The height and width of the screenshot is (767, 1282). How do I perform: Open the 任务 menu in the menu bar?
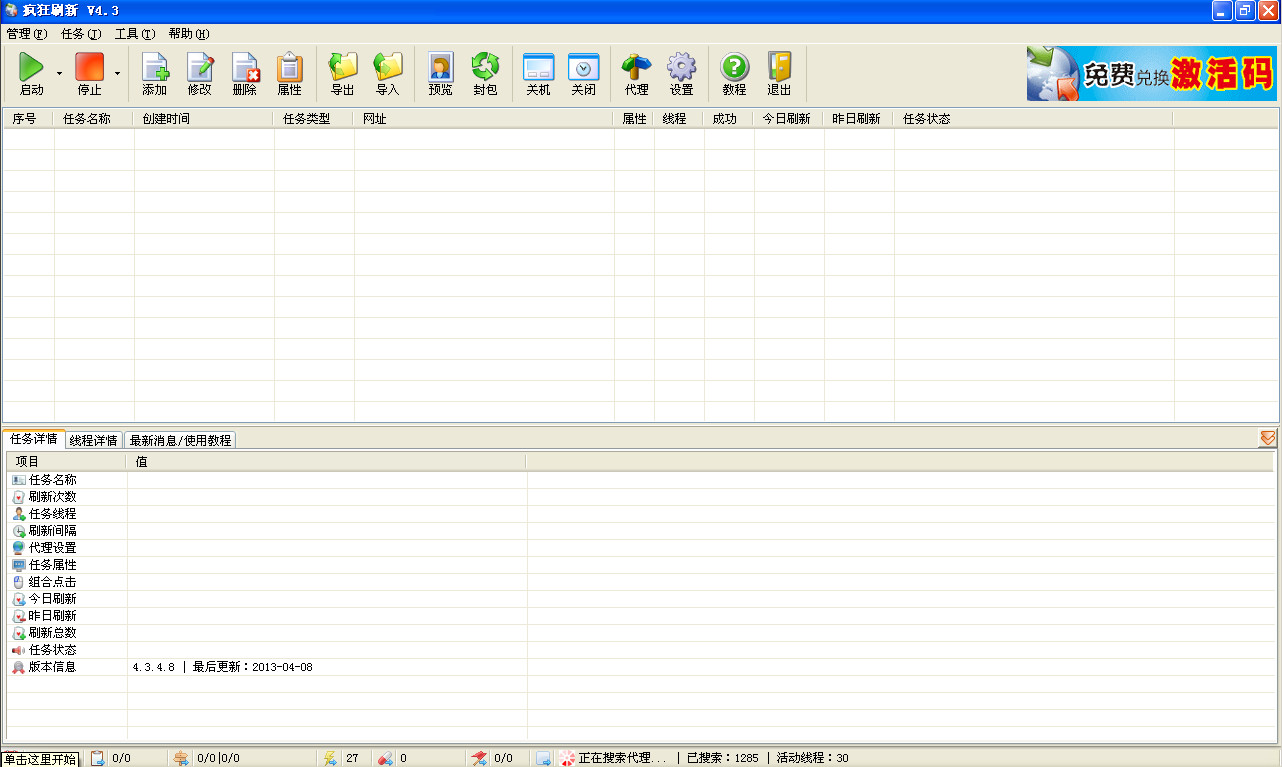81,34
